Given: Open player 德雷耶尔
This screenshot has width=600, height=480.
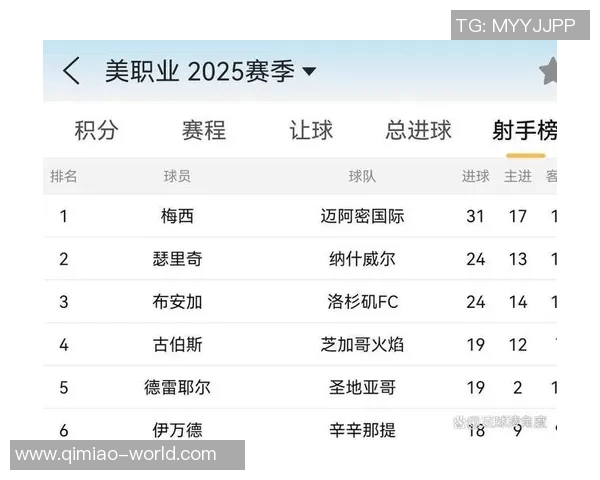Looking at the screenshot, I should (x=177, y=388).
